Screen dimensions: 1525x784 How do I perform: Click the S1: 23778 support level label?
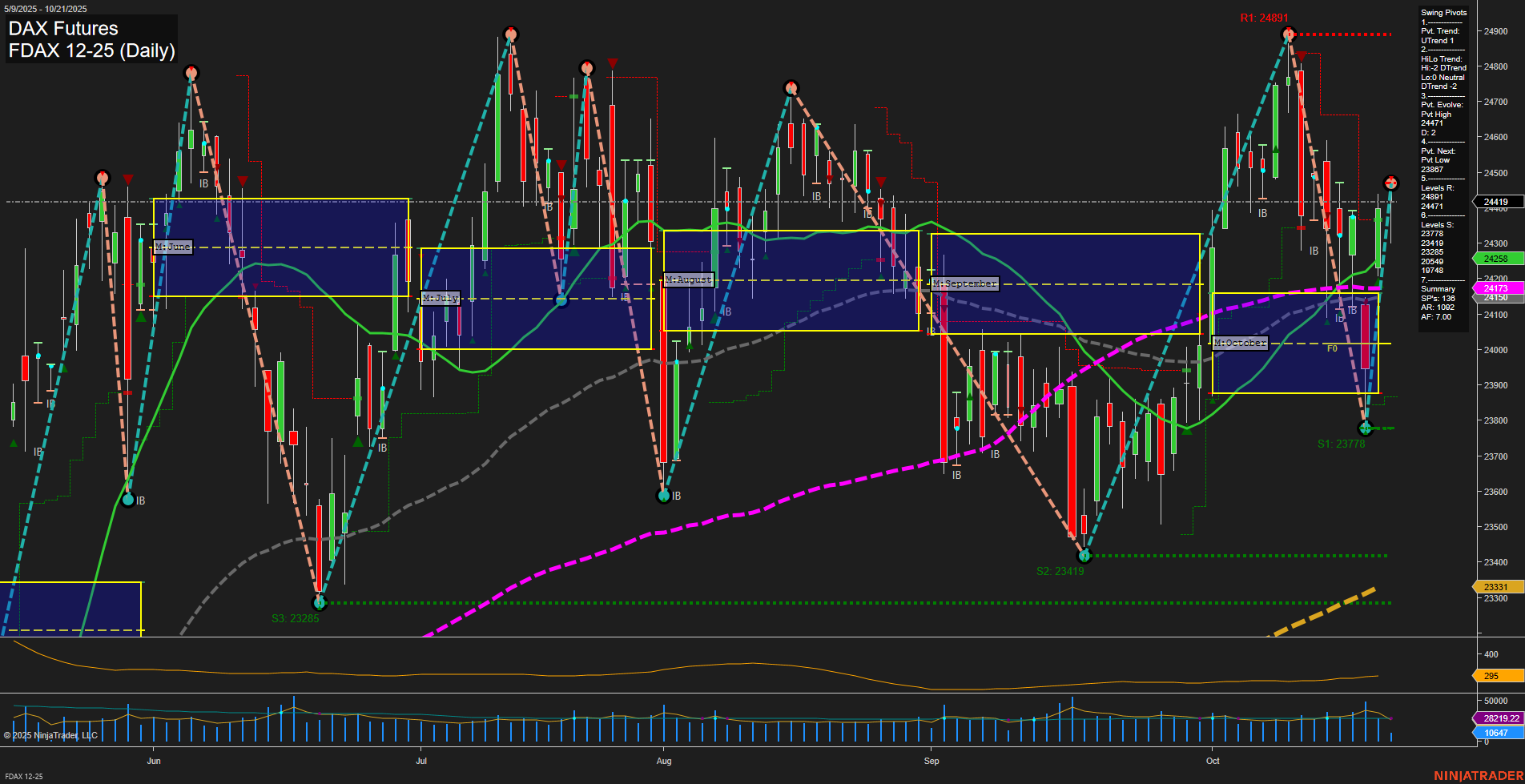click(x=1343, y=442)
